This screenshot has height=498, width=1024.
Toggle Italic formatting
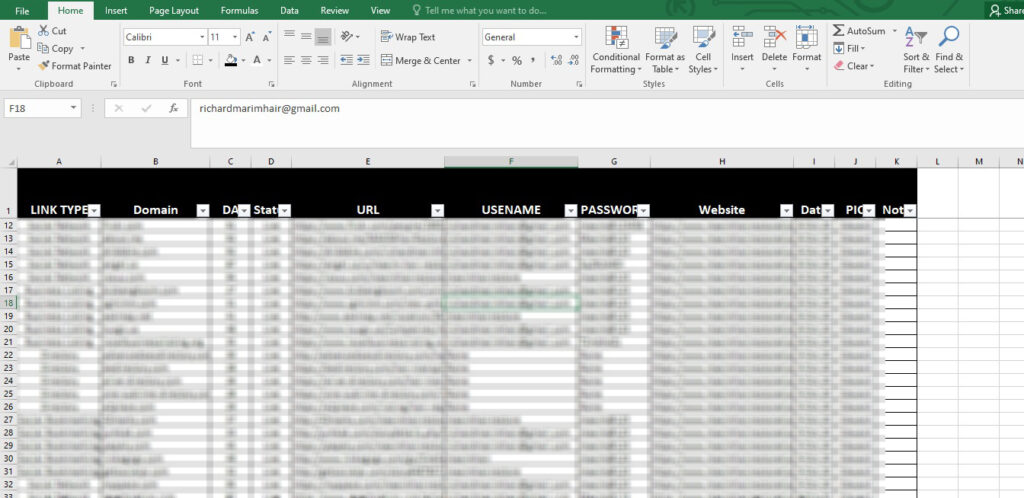[x=148, y=60]
